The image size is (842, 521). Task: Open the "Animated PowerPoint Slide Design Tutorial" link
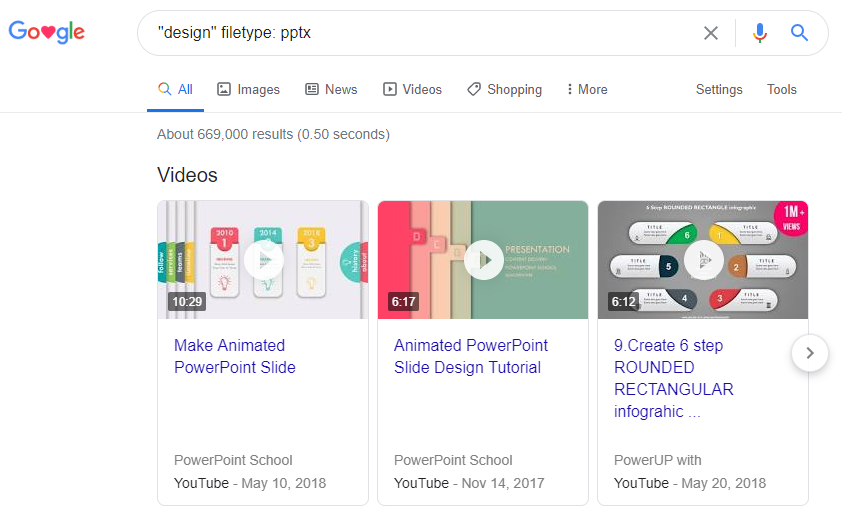click(471, 356)
